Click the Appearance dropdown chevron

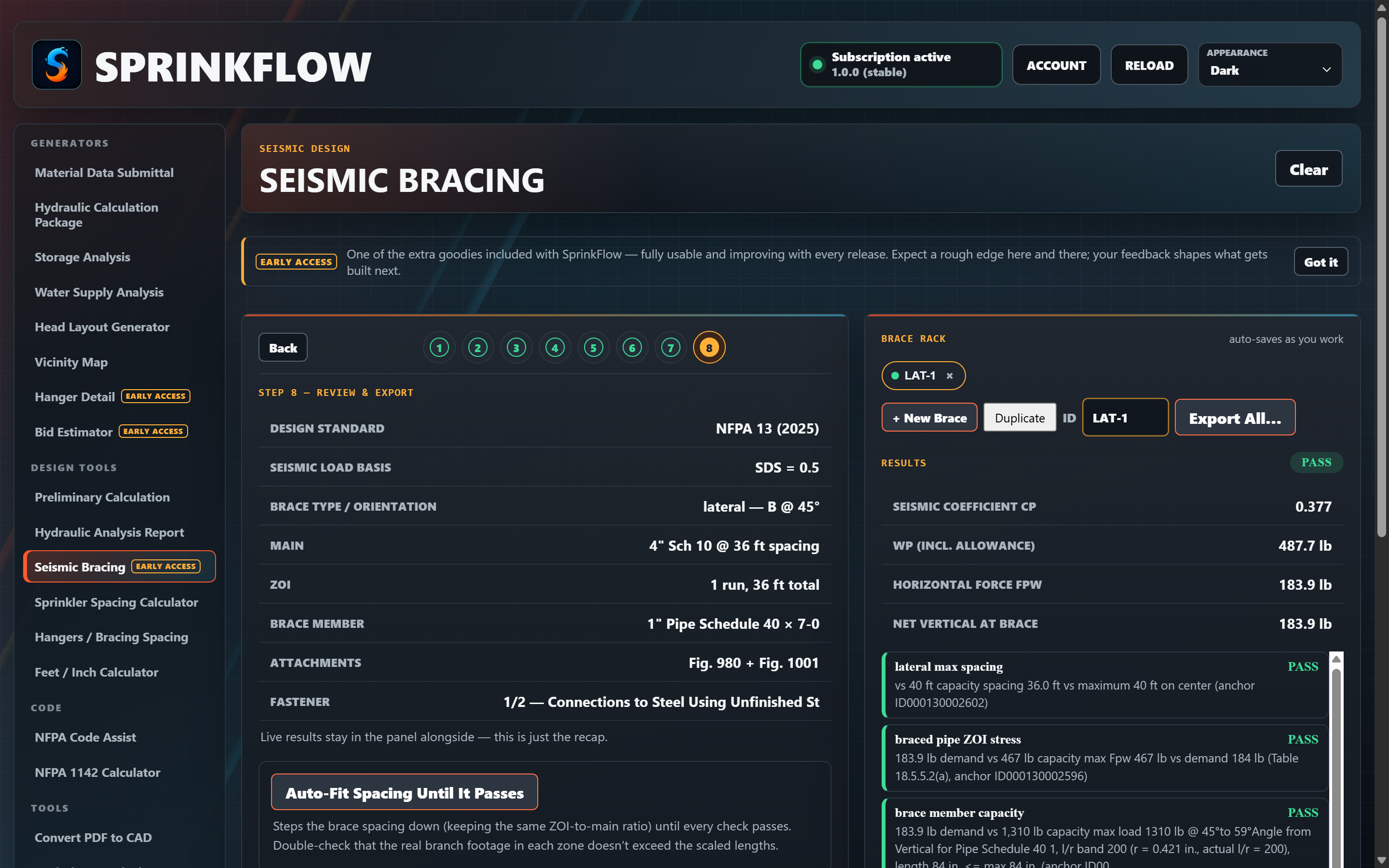(1326, 70)
